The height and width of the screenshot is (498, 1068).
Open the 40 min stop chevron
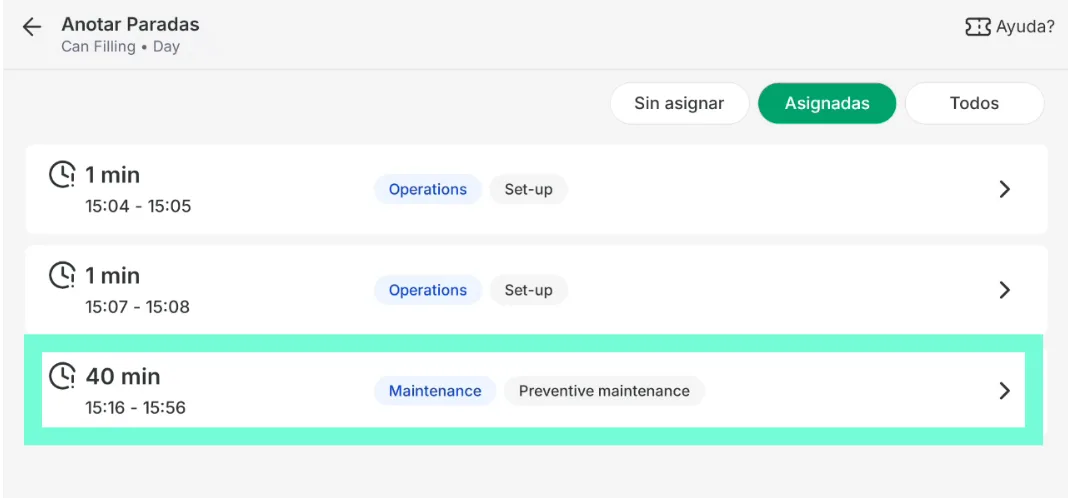[x=1004, y=391]
